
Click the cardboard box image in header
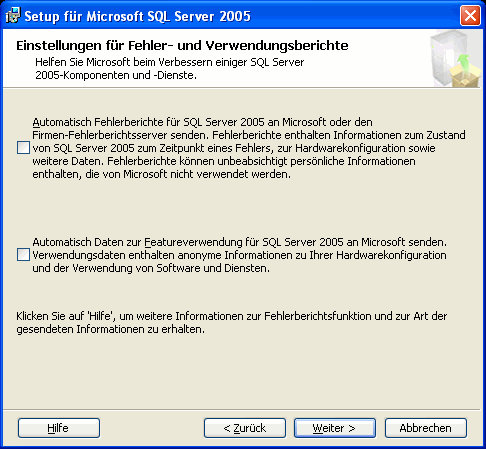coord(466,76)
